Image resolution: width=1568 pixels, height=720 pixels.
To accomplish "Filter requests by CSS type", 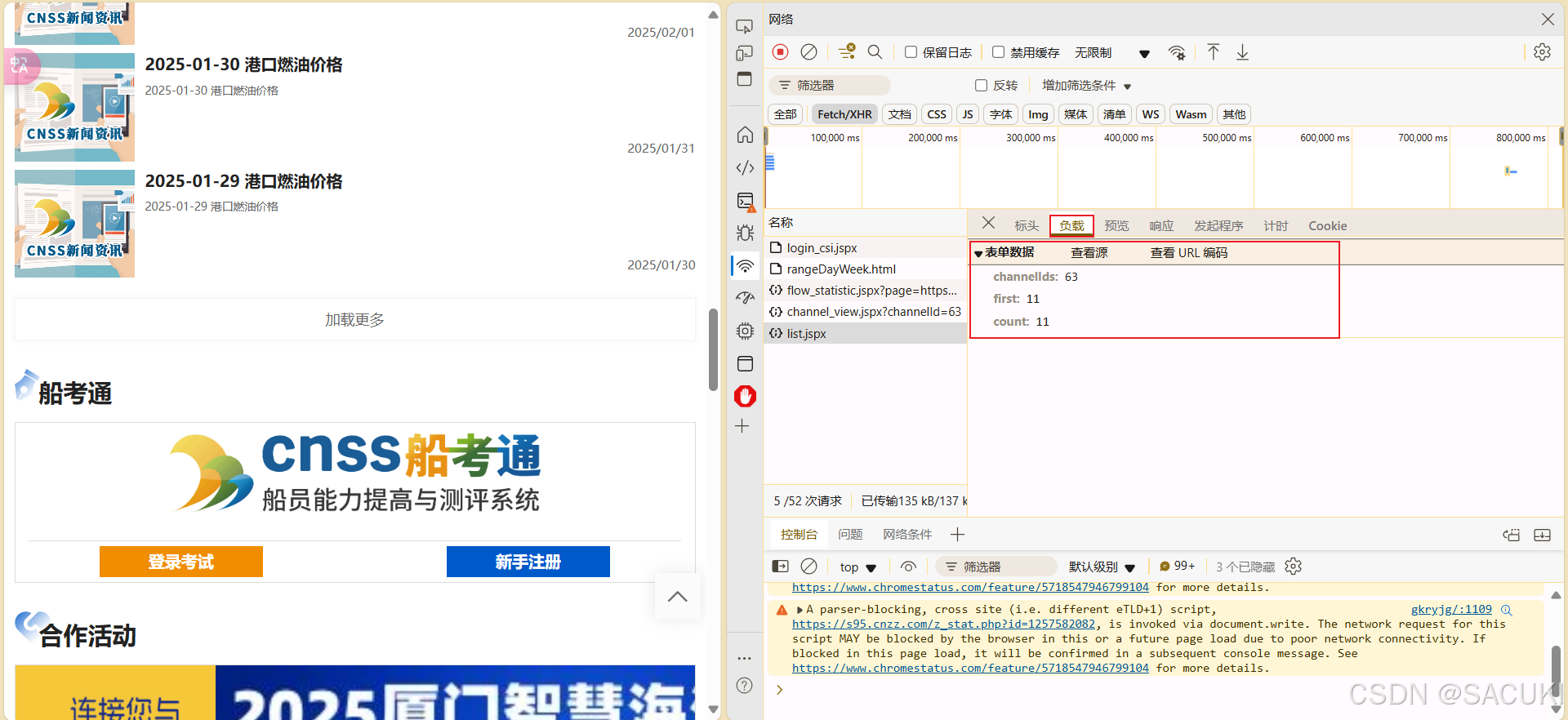I will pos(937,114).
